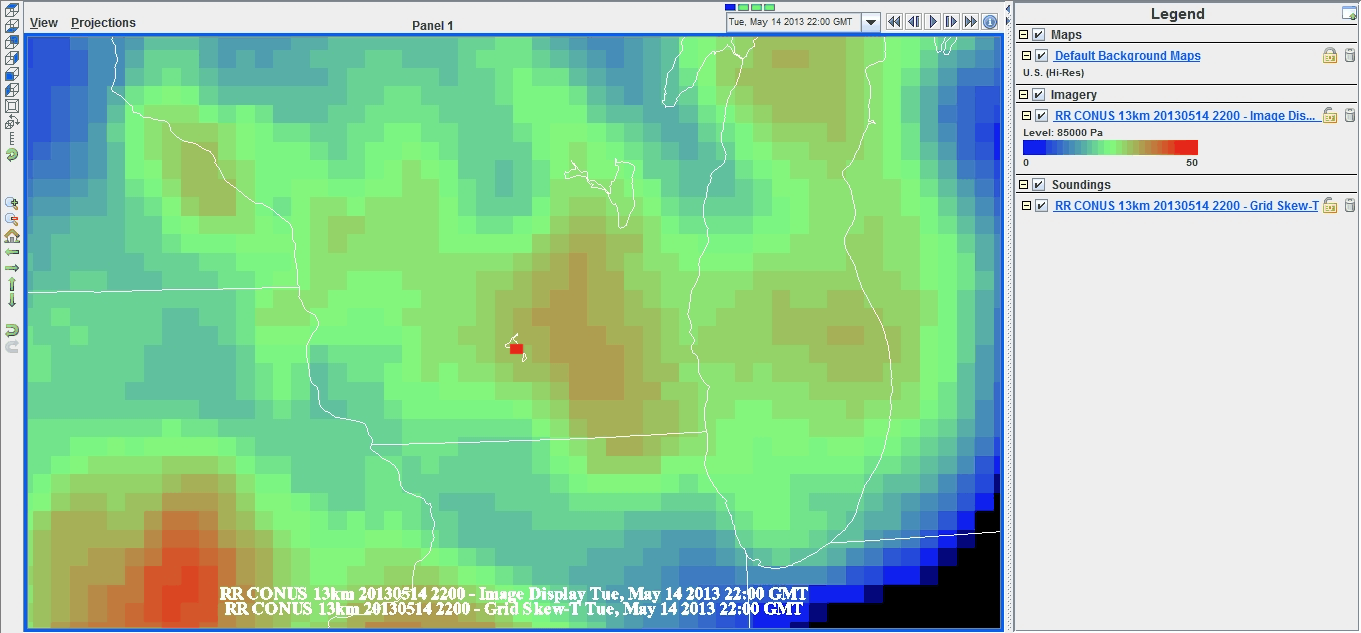Click the Image Display caption on the map
This screenshot has height=633, width=1361.
pos(514,594)
